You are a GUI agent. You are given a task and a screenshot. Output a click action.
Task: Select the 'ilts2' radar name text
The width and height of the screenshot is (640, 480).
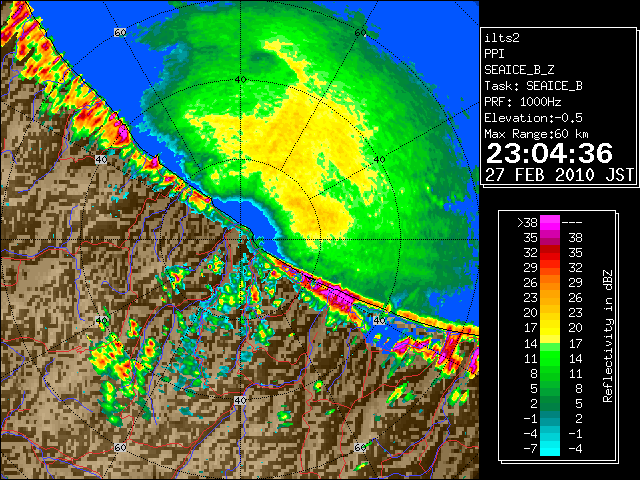point(502,38)
